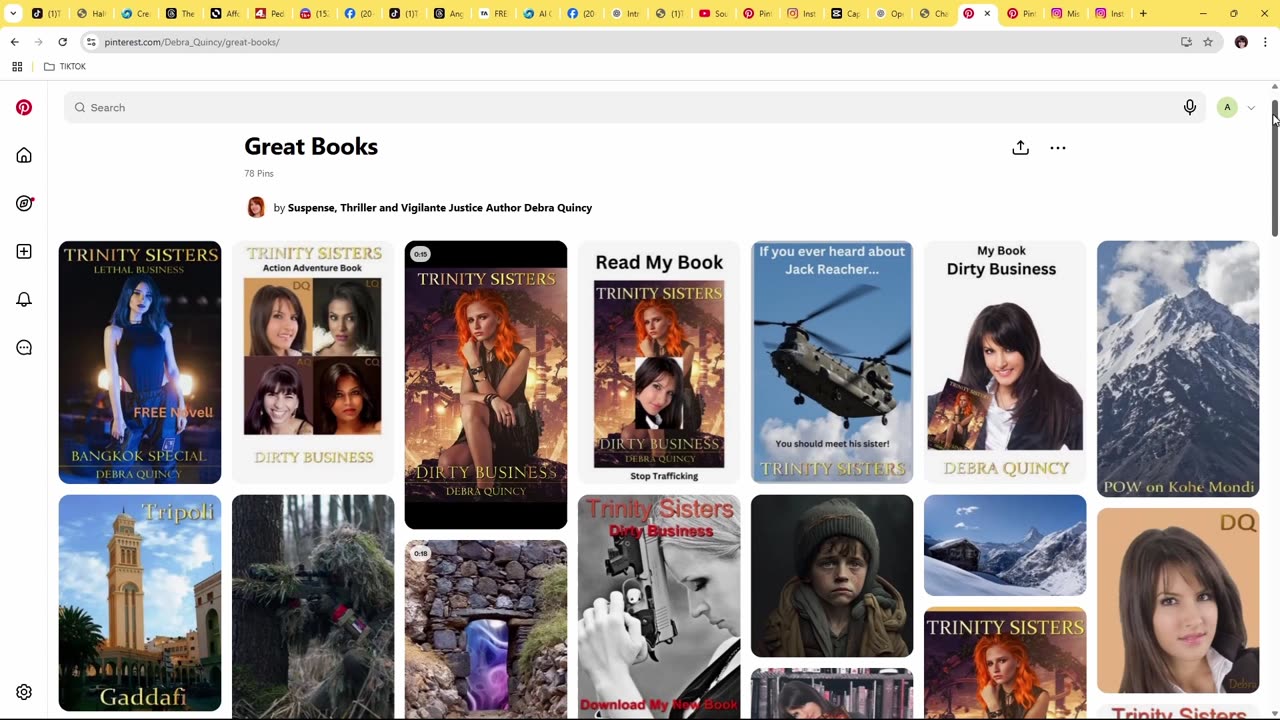This screenshot has height=720, width=1280.
Task: Click the scrollbar up arrow
Action: pyautogui.click(x=1274, y=87)
